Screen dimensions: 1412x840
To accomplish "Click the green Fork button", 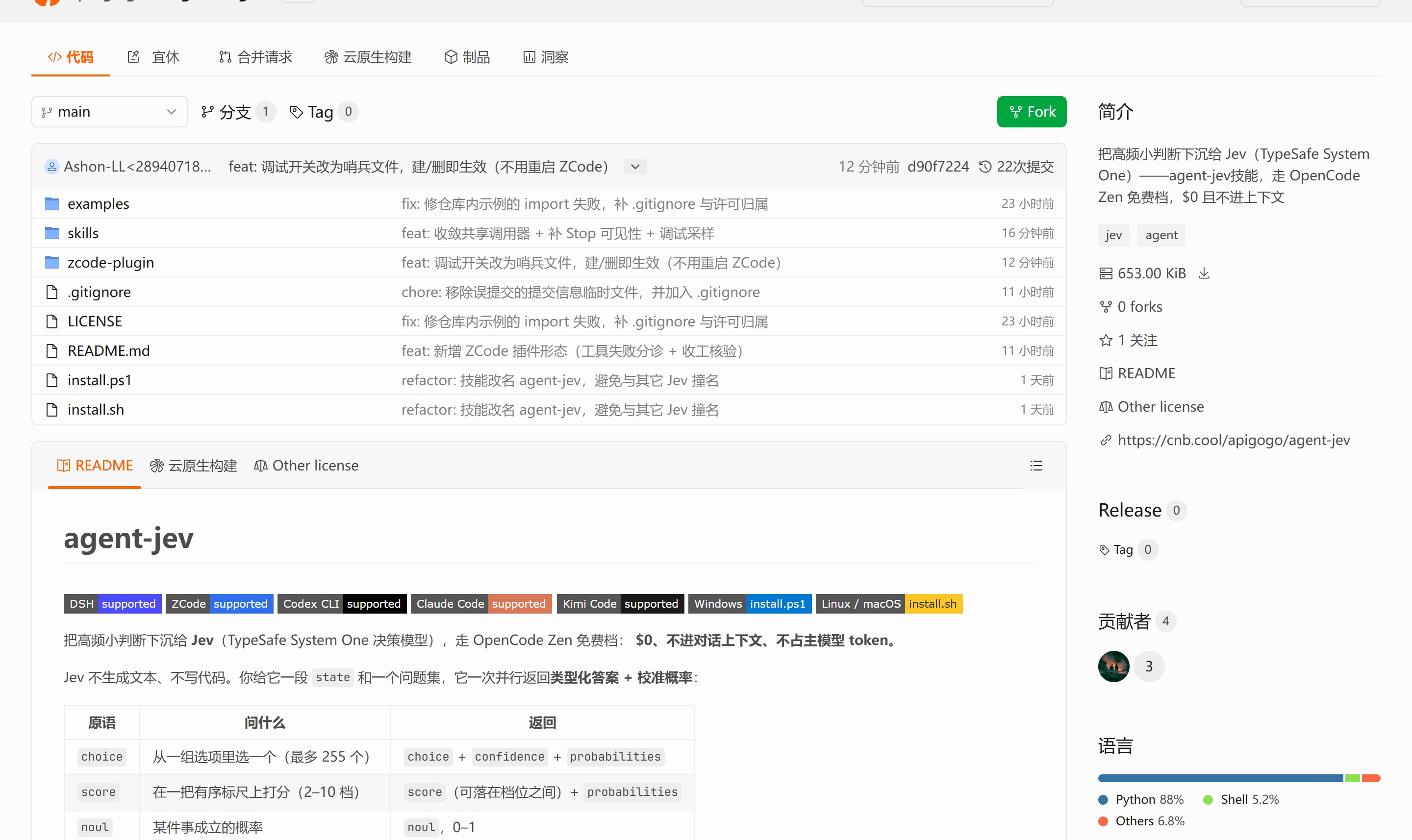I will tap(1032, 112).
